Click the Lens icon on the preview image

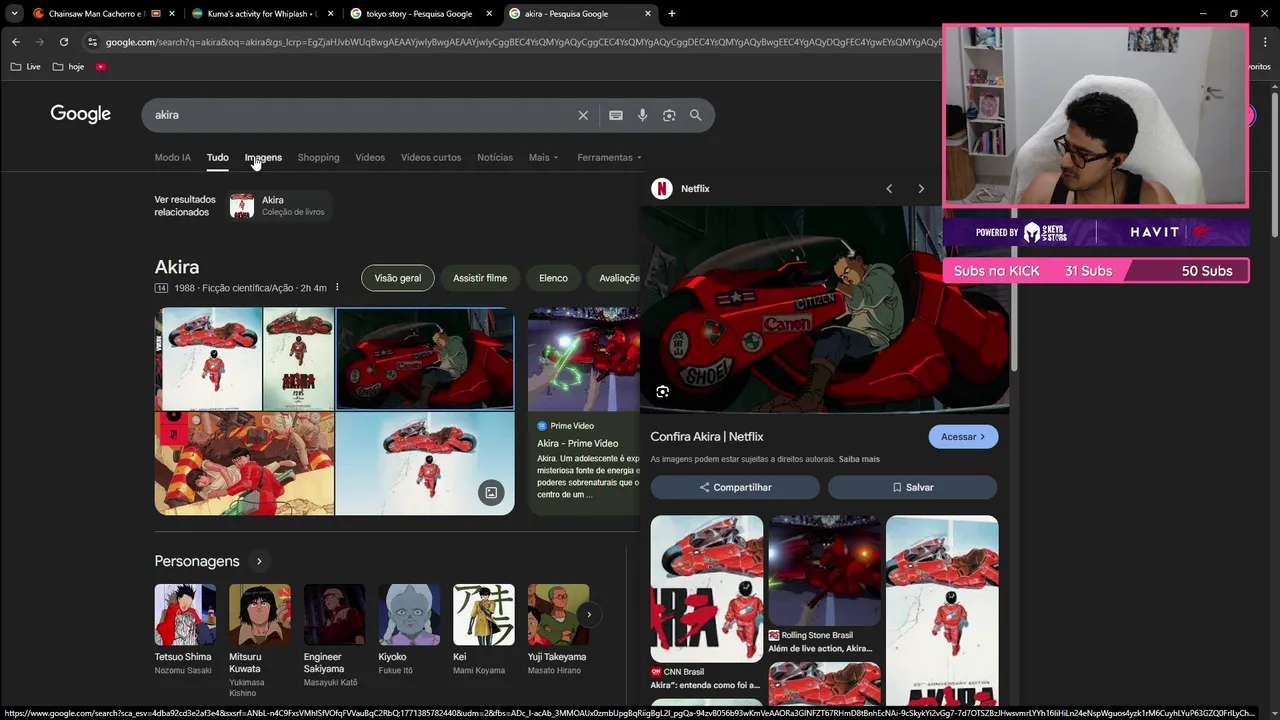click(x=662, y=392)
